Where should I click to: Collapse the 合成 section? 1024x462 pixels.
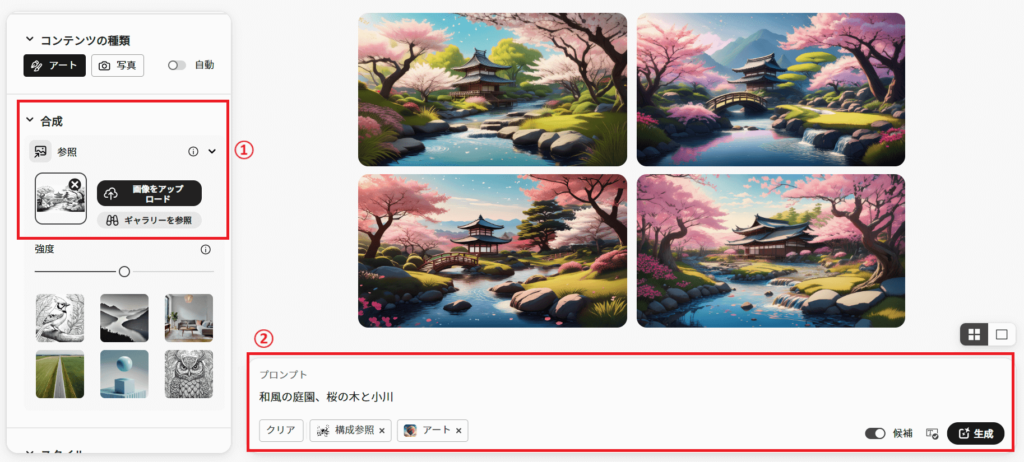click(x=29, y=120)
